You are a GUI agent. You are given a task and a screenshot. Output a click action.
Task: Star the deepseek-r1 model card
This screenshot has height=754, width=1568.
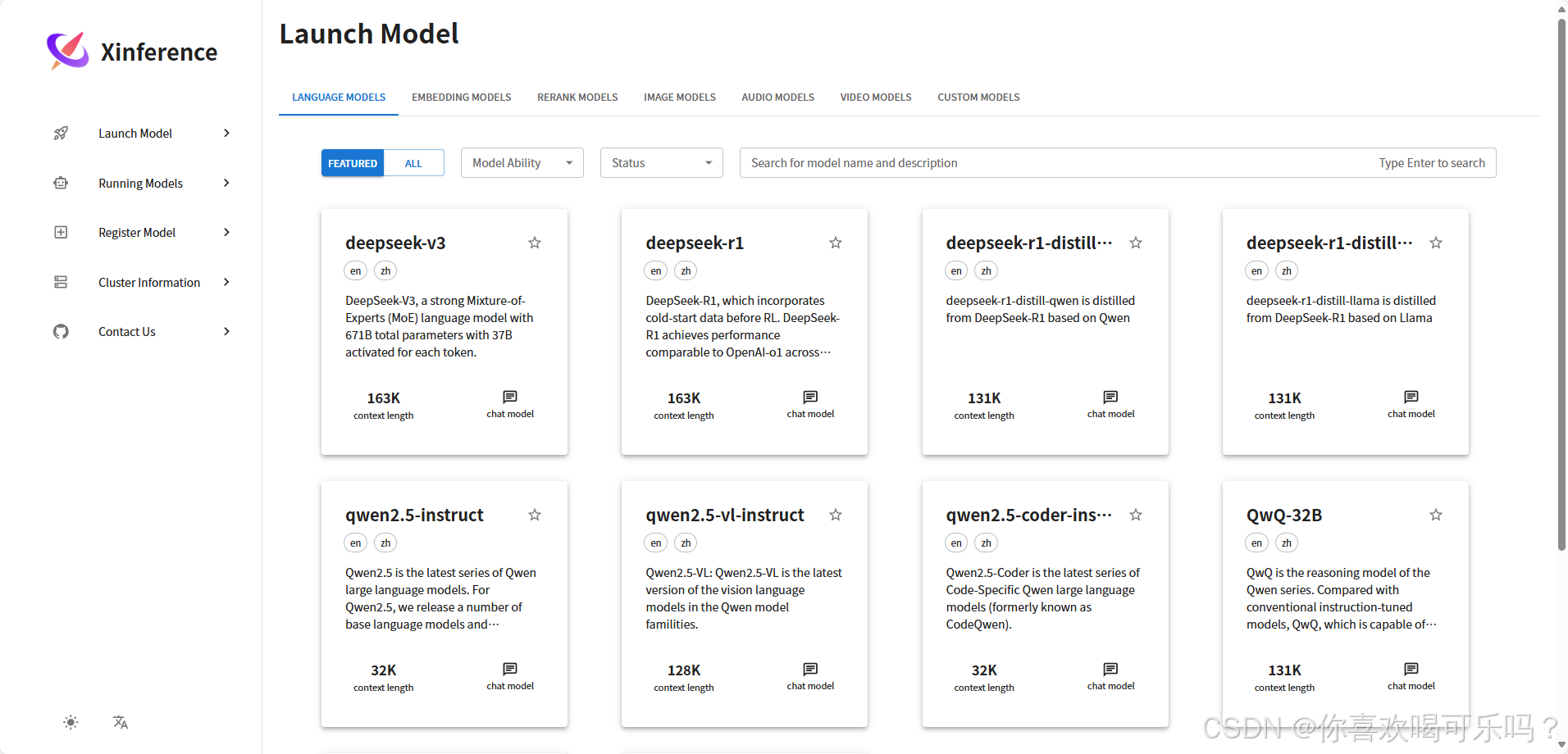(x=835, y=243)
